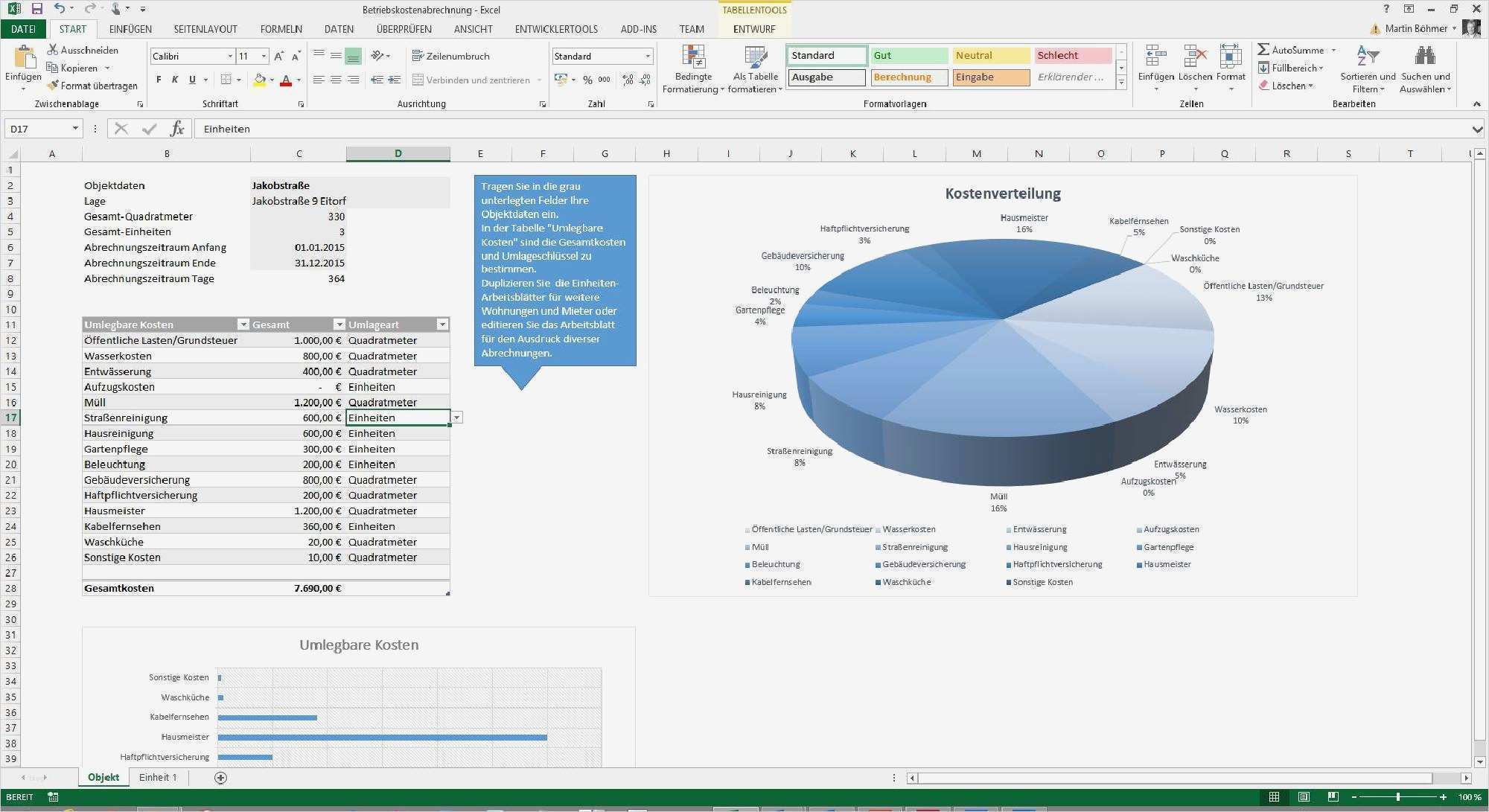The width and height of the screenshot is (1489, 812).
Task: Click Als Tabelle formatieren
Action: pyautogui.click(x=755, y=68)
